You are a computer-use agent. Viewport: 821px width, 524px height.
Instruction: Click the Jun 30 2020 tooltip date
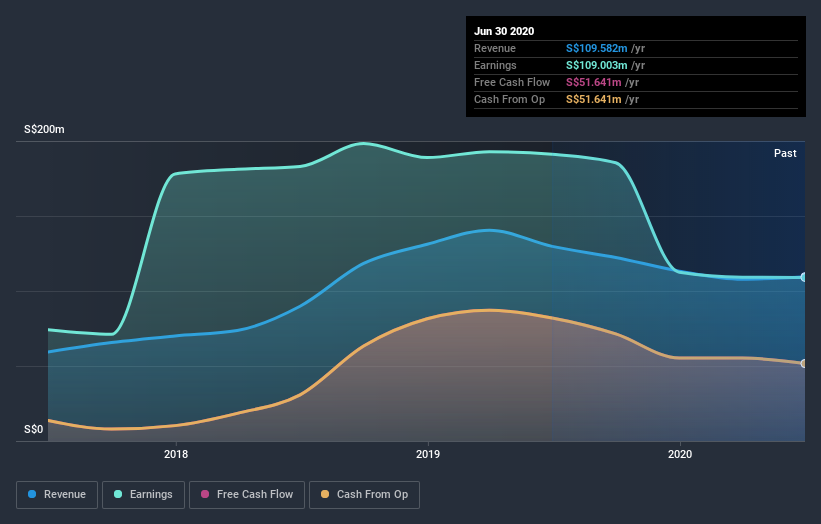pos(504,31)
